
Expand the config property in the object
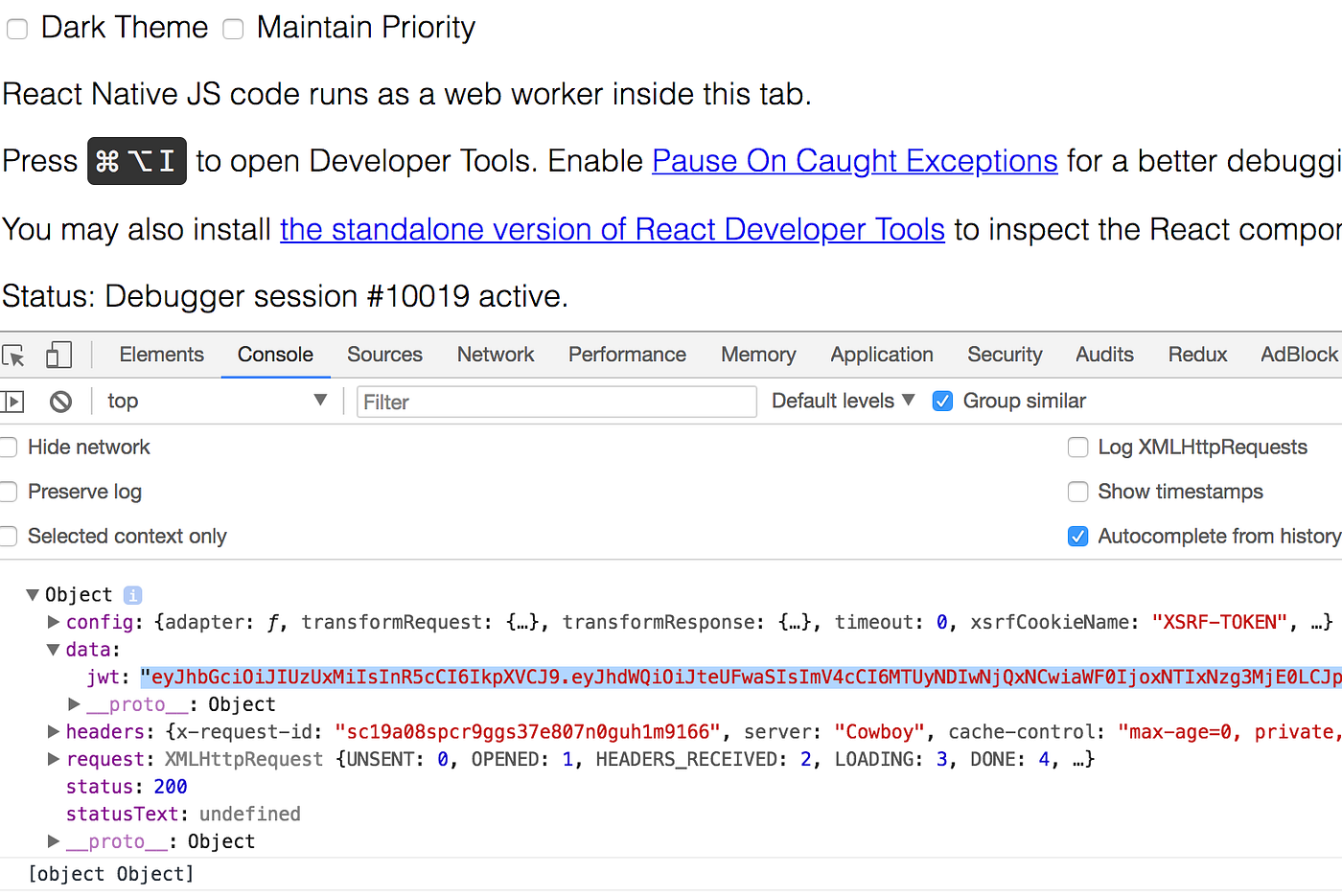click(54, 622)
